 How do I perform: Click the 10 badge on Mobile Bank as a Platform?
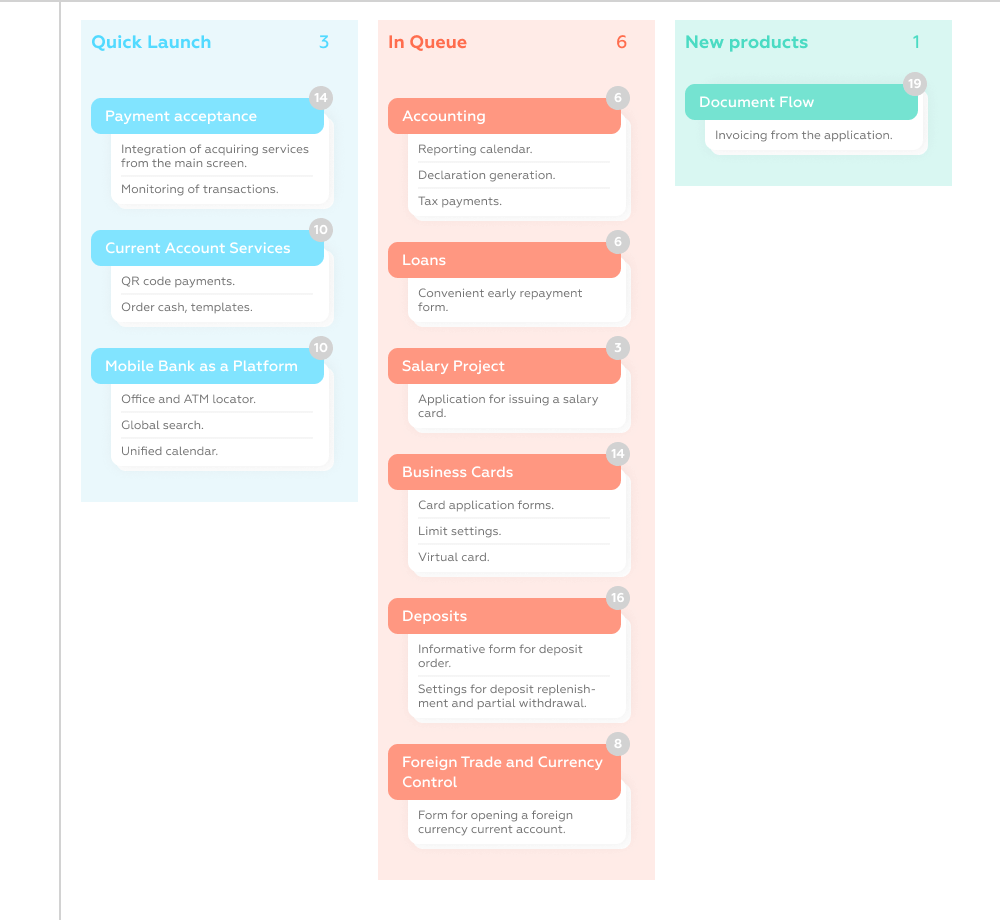(320, 348)
